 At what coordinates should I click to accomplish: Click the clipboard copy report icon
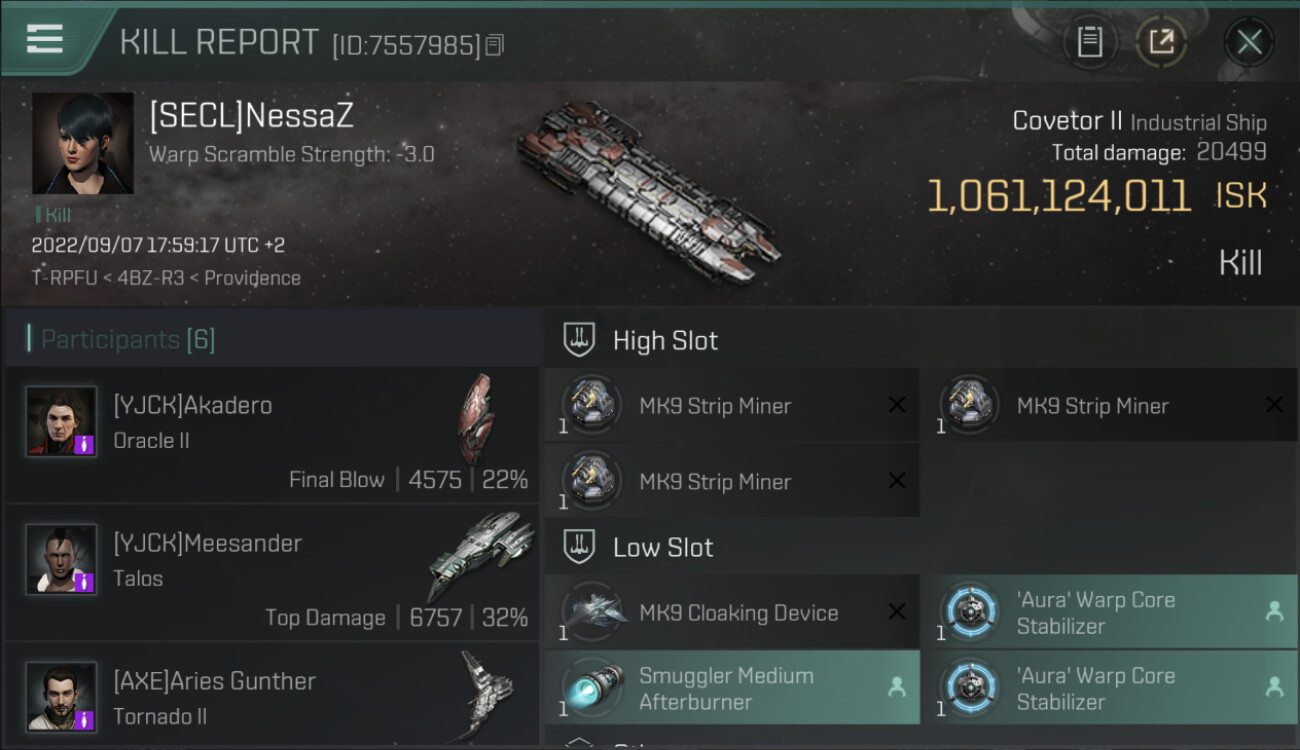point(1089,42)
